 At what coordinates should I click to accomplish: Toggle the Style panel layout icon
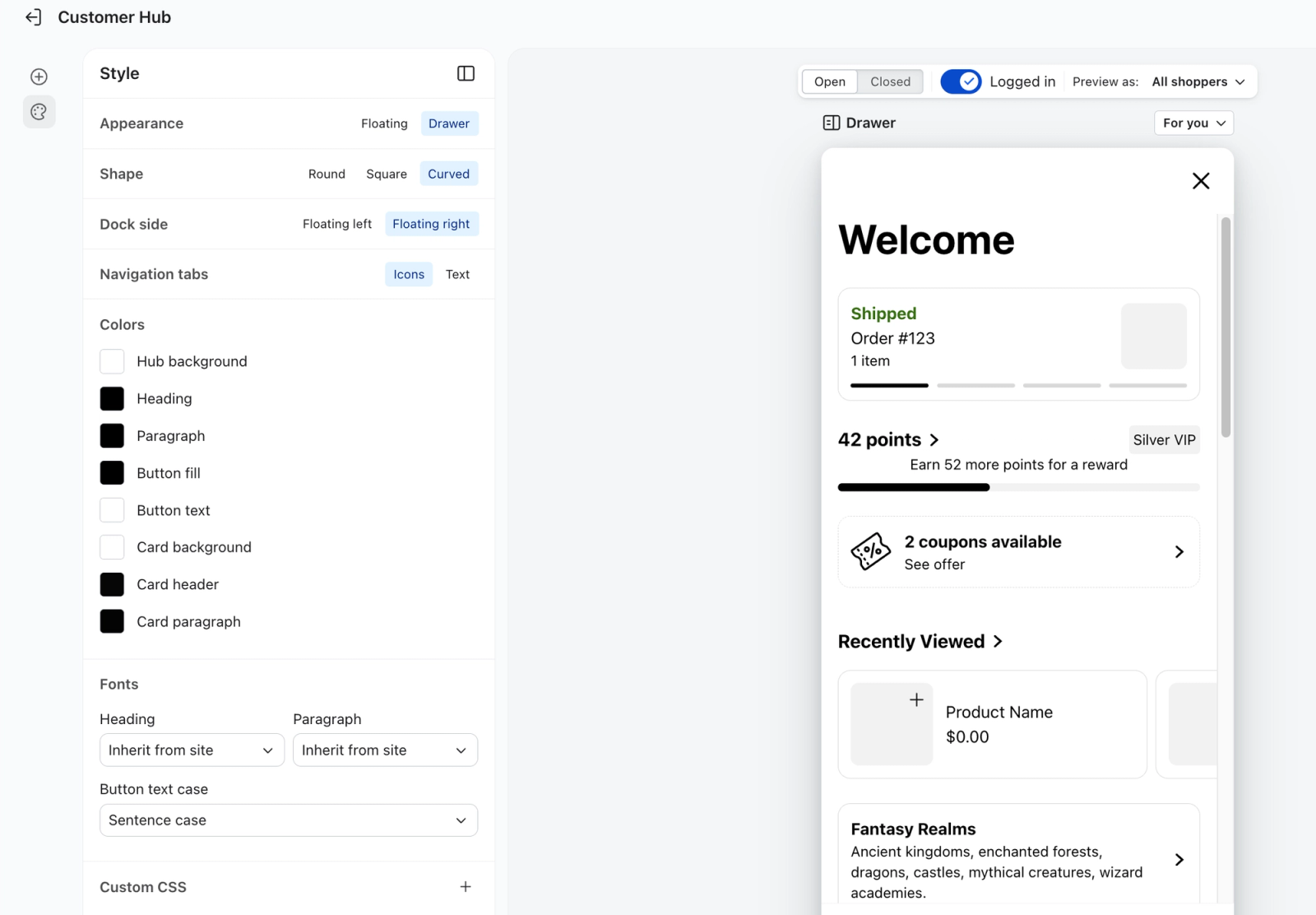466,73
